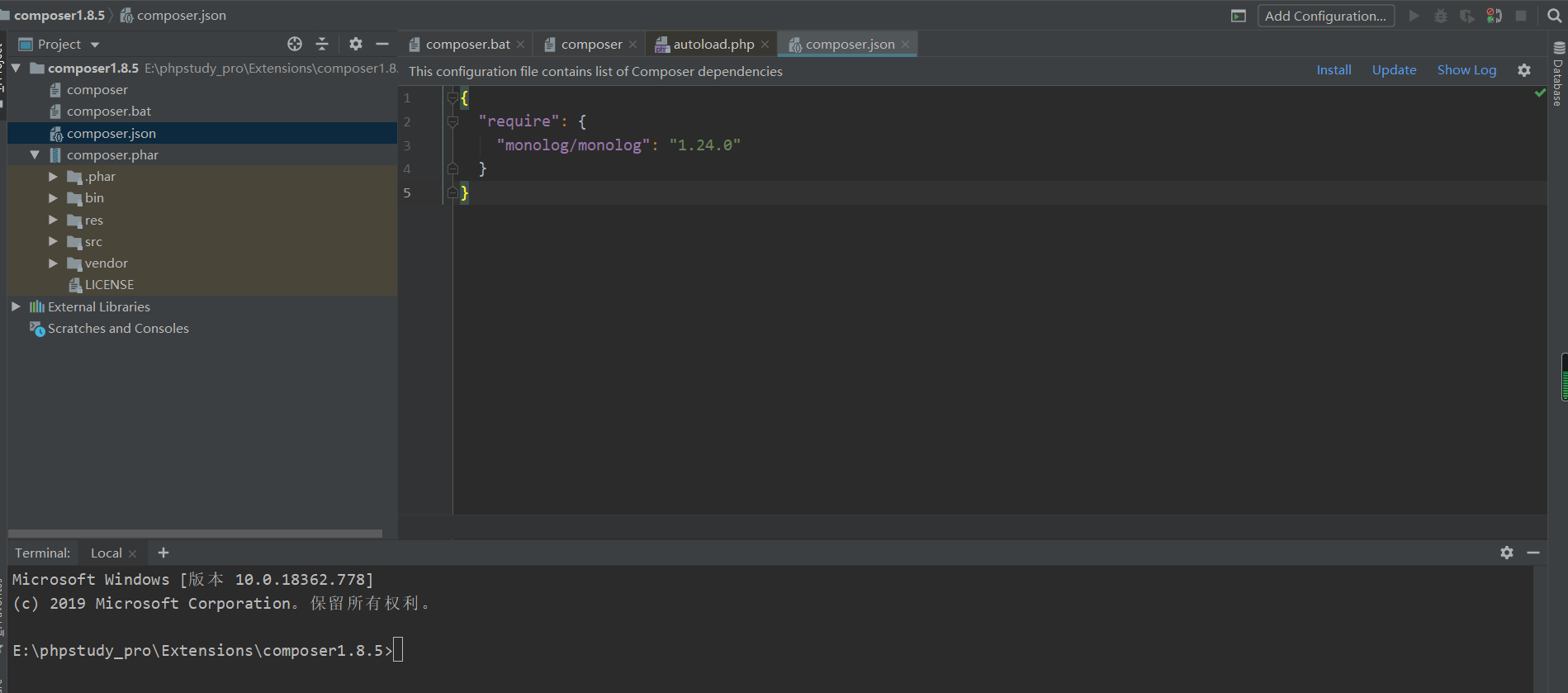Collapse all in Project panel
Screen dimensions: 1568x693
(x=322, y=44)
